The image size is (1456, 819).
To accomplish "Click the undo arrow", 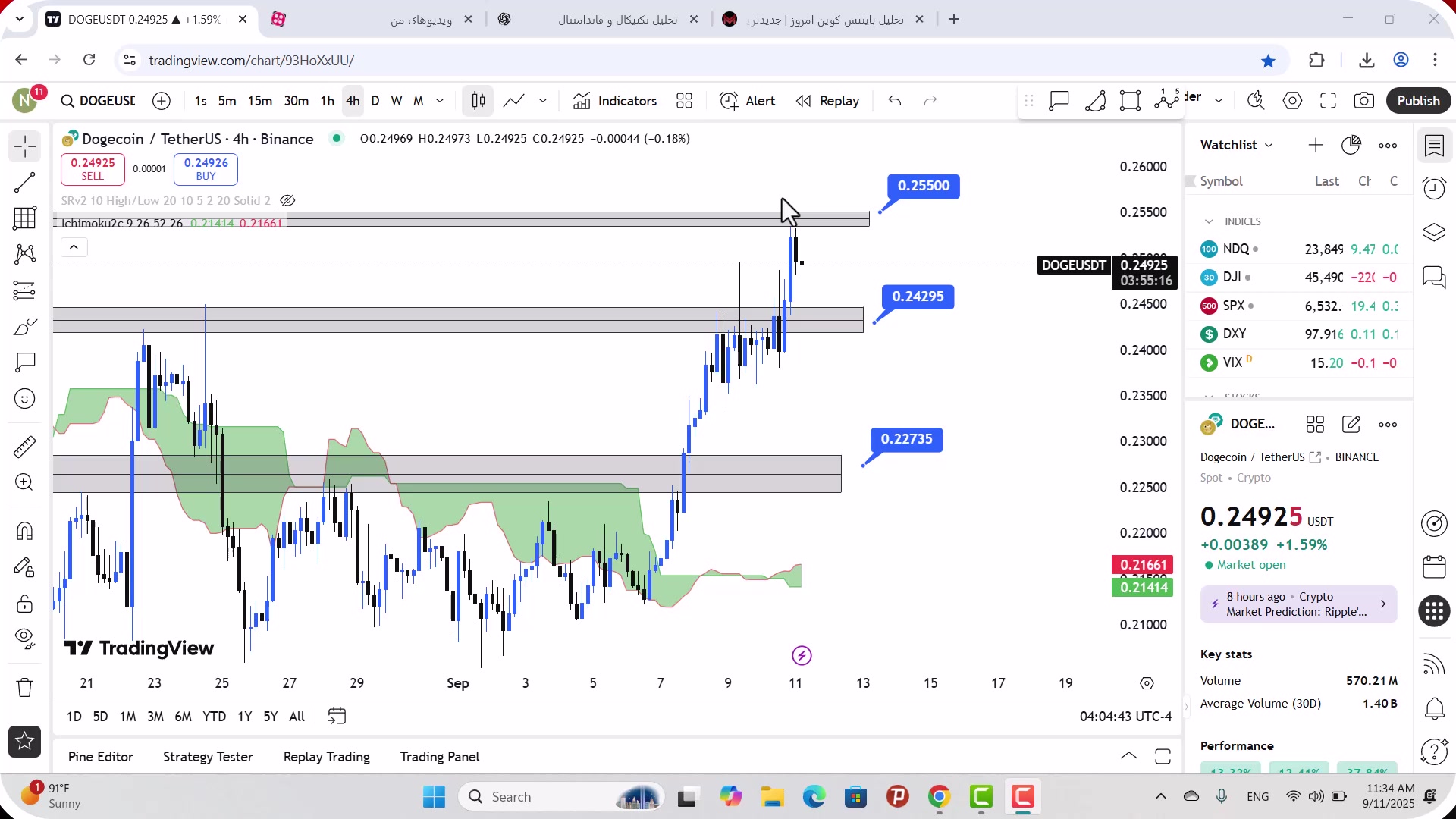I will coord(895,101).
